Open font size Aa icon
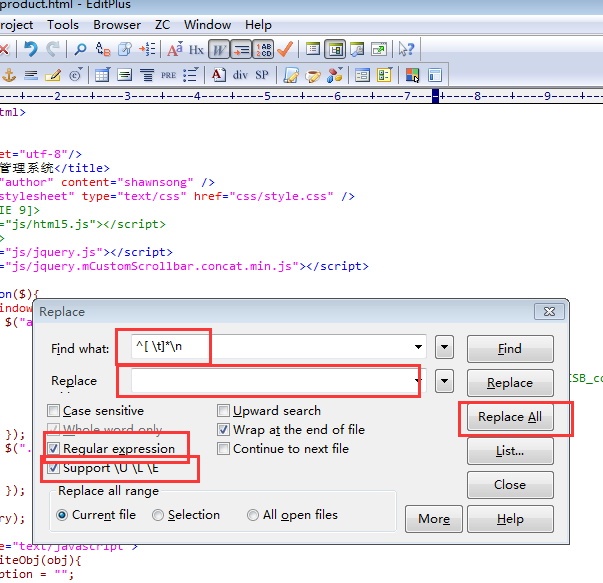 [x=175, y=49]
